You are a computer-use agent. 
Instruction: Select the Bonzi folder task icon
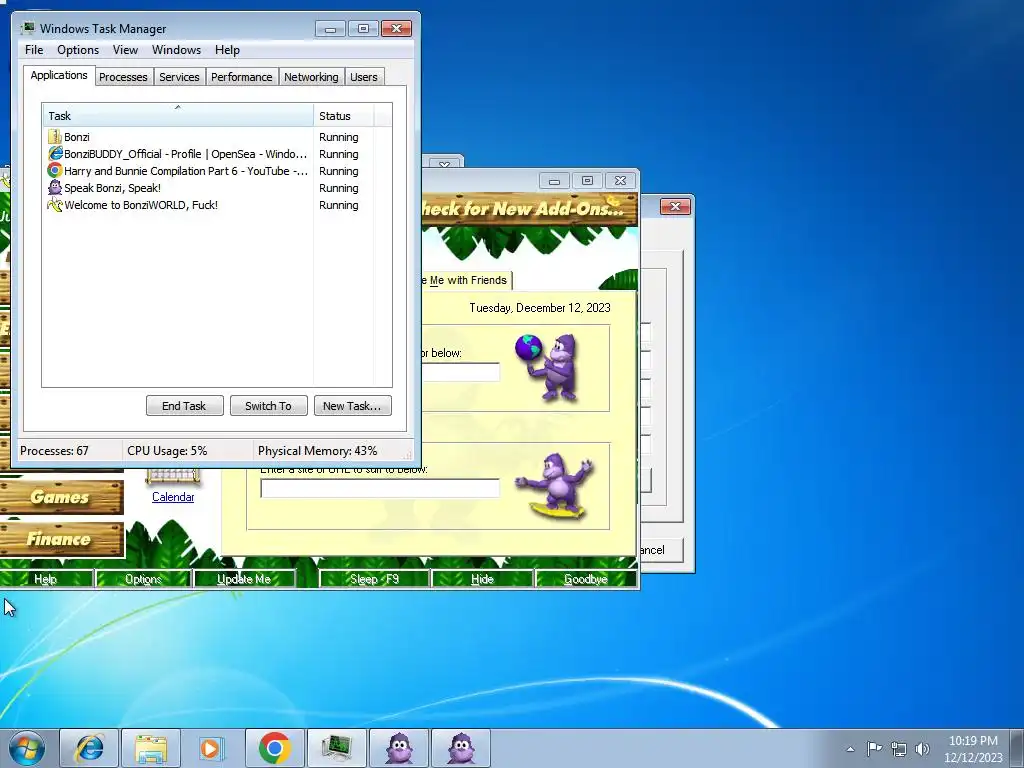pos(55,137)
